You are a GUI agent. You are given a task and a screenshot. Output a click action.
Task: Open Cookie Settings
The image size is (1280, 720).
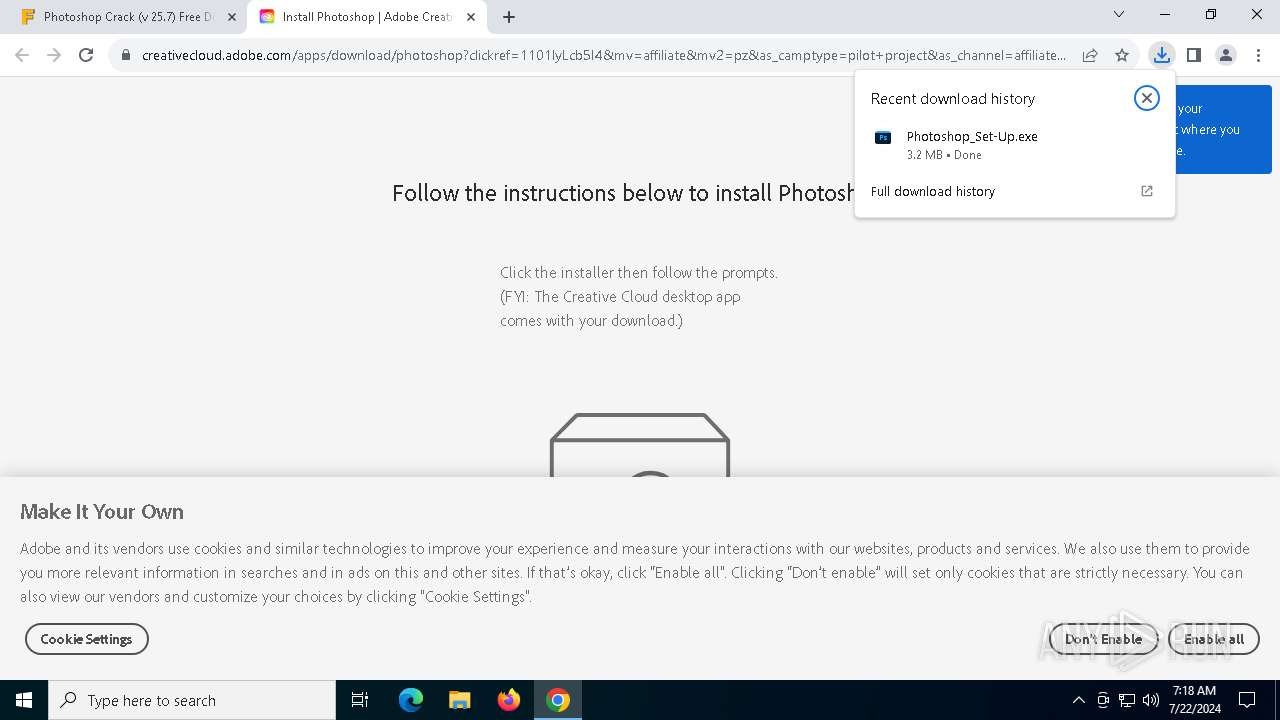pyautogui.click(x=86, y=639)
